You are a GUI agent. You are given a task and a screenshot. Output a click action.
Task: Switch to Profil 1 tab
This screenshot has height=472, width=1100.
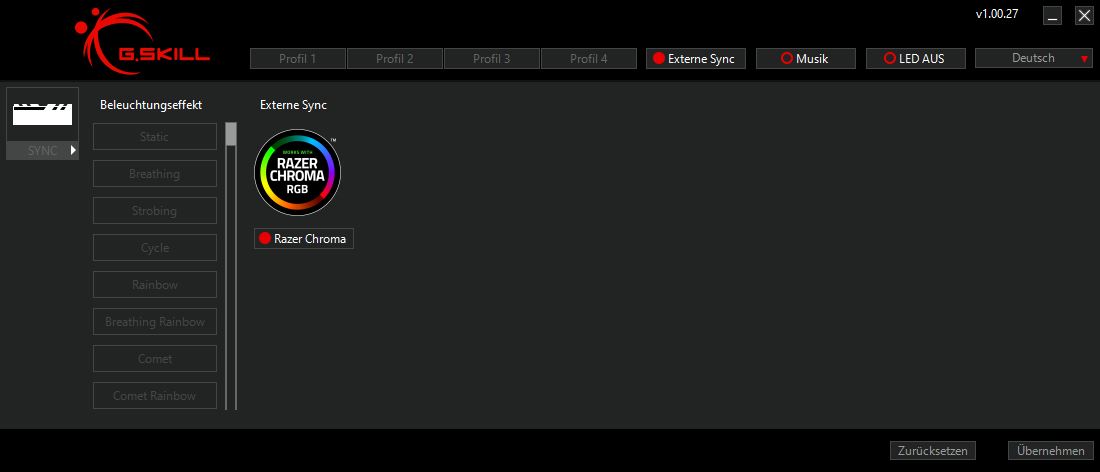297,59
